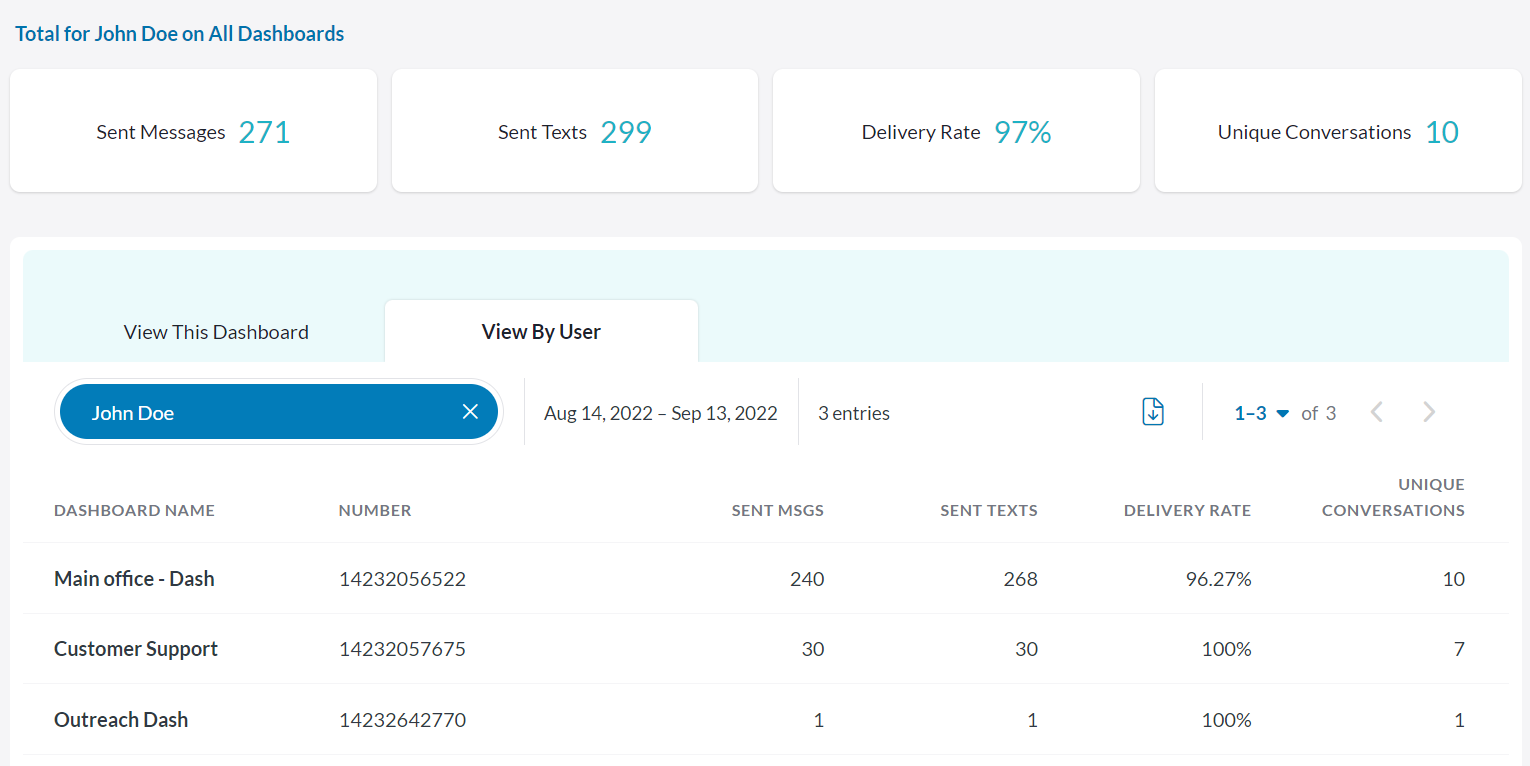Remove the John Doe user filter
Image resolution: width=1530 pixels, height=766 pixels.
point(470,412)
